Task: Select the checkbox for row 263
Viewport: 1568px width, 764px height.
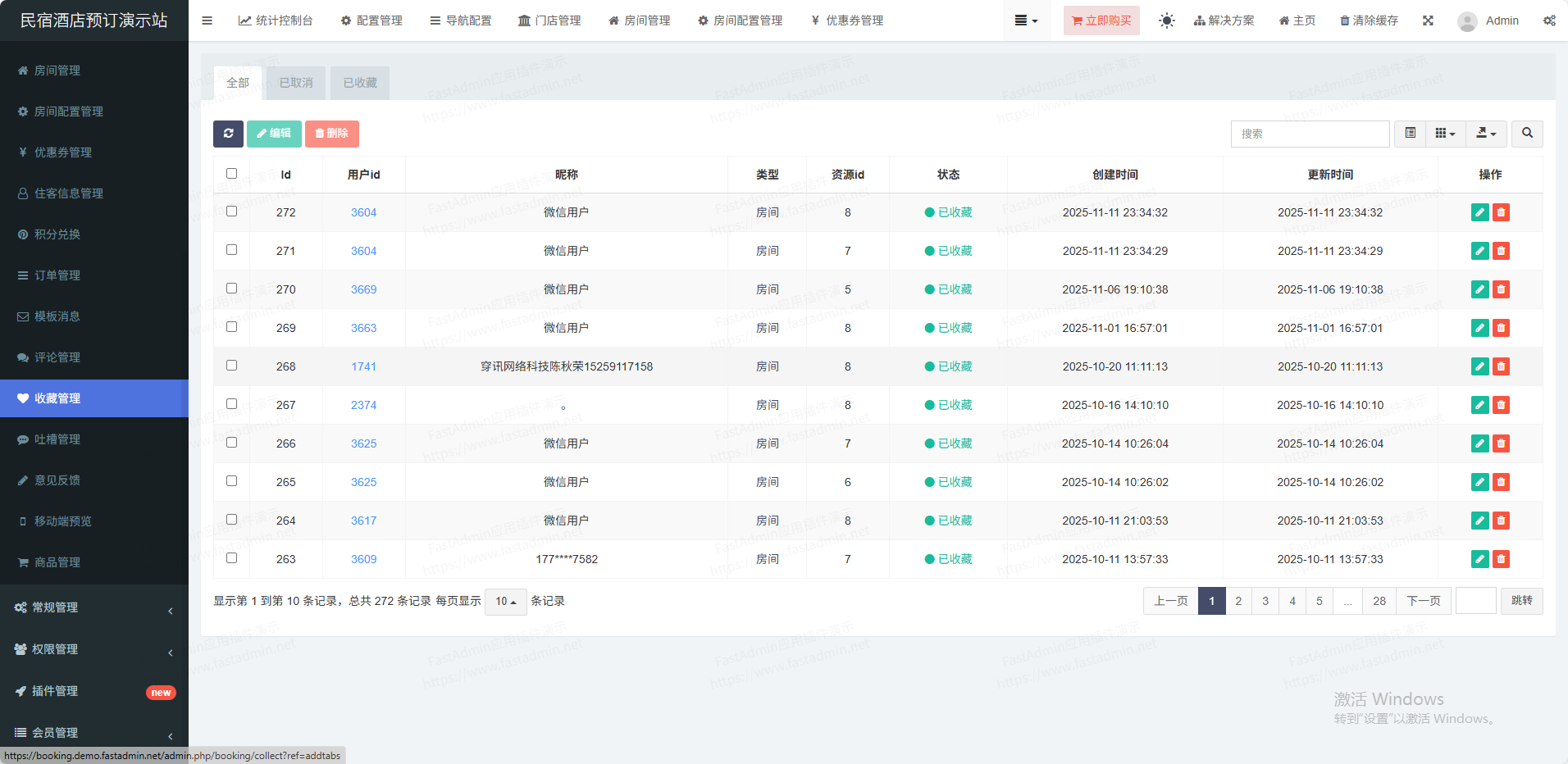Action: point(231,558)
